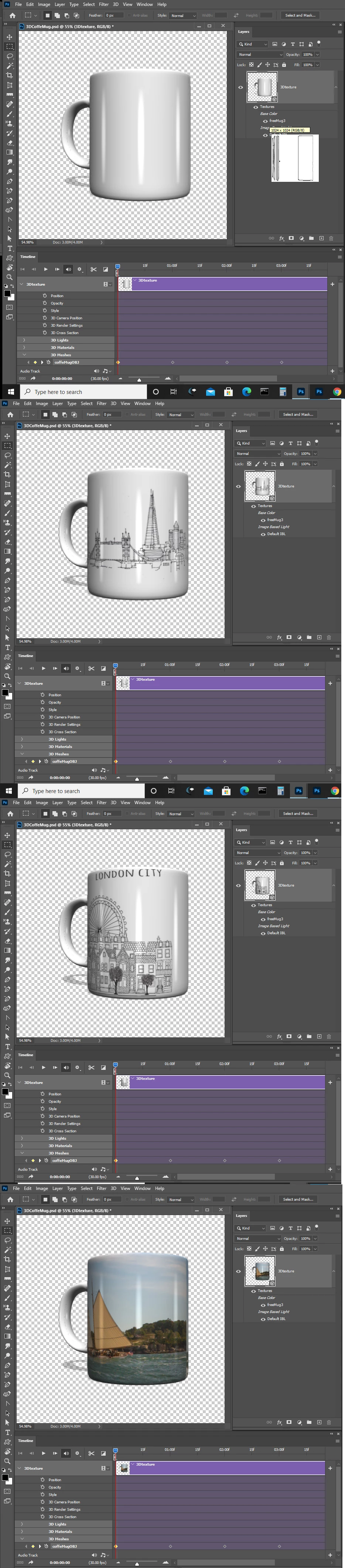Open the Window menu in London City mug window
This screenshot has height=1568, width=345.
(x=142, y=802)
